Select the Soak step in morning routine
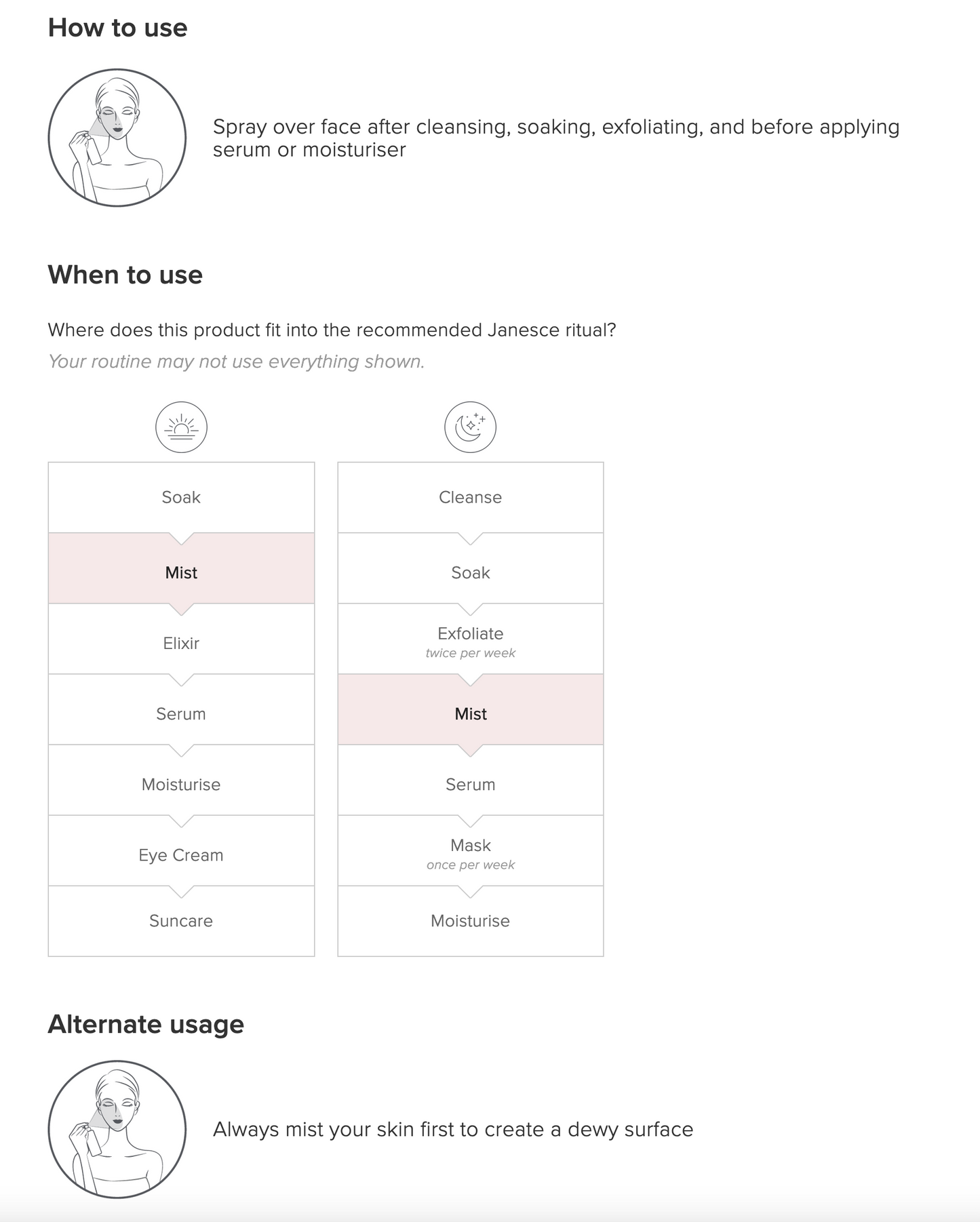 (x=181, y=497)
